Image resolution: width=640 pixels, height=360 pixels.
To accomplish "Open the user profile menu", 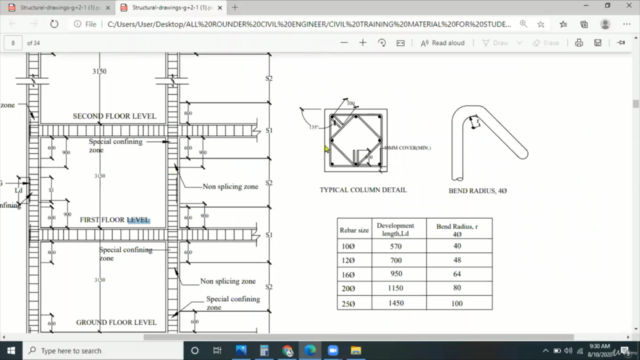I will [x=605, y=24].
